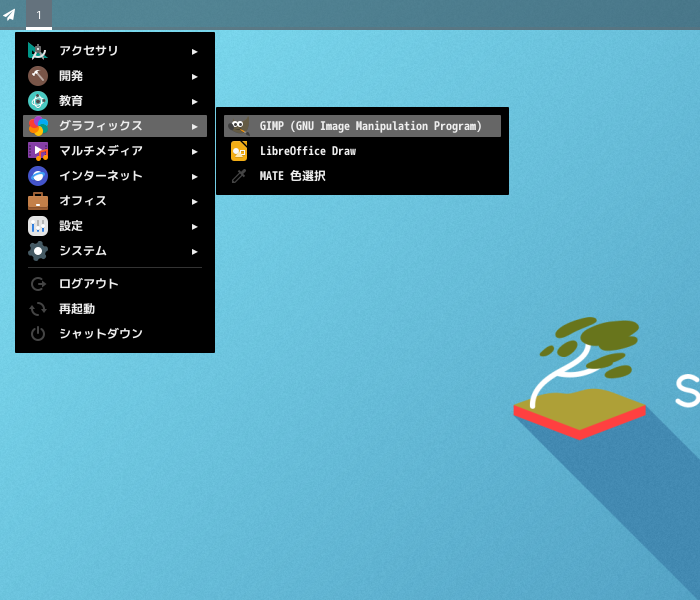700x600 pixels.
Task: Open the システム menu entry
Action: pos(115,251)
